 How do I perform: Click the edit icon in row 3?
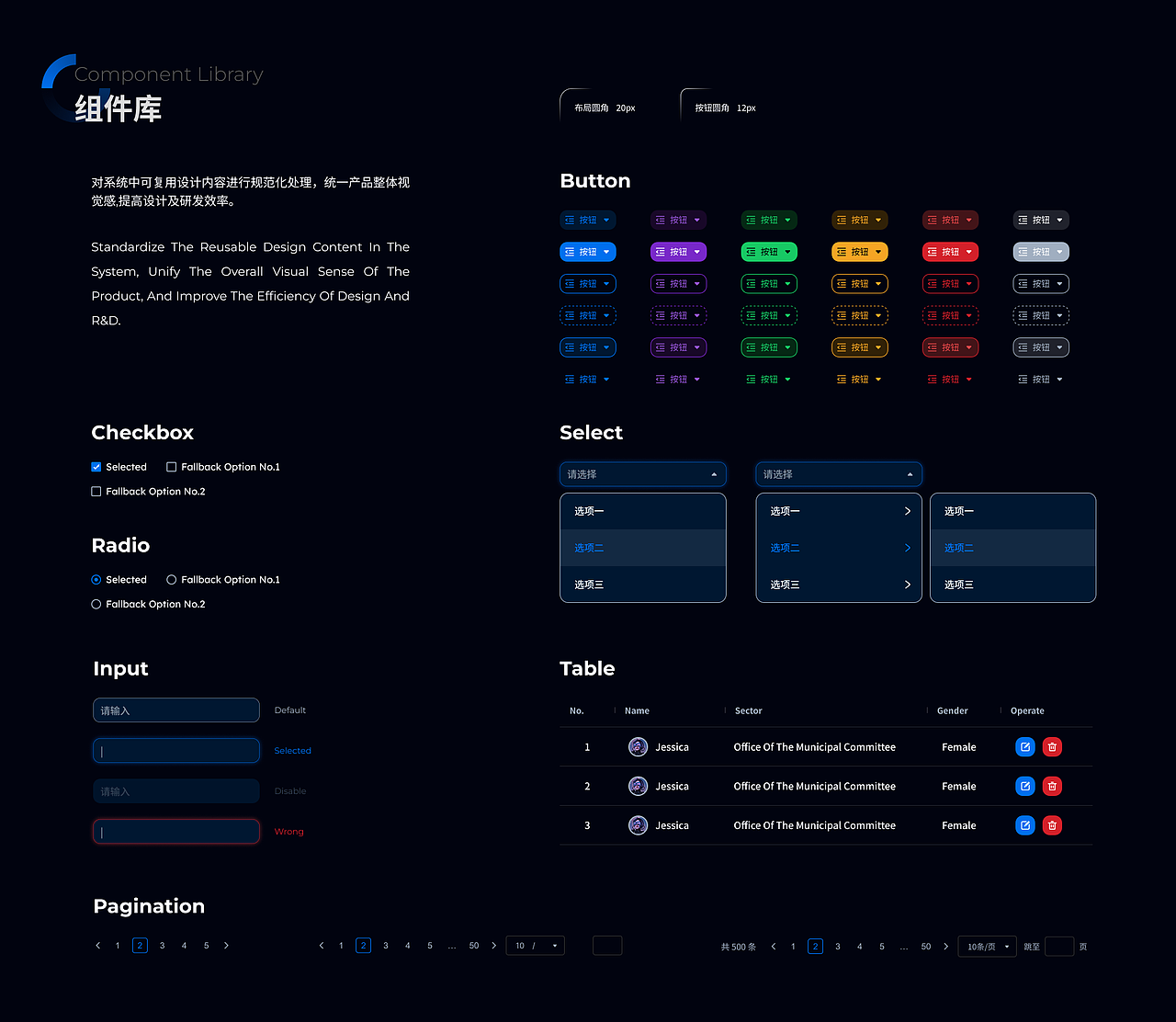(1025, 825)
